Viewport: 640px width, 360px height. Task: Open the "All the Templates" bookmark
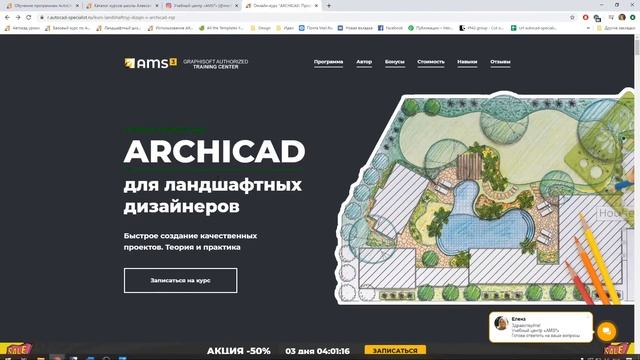tap(221, 28)
